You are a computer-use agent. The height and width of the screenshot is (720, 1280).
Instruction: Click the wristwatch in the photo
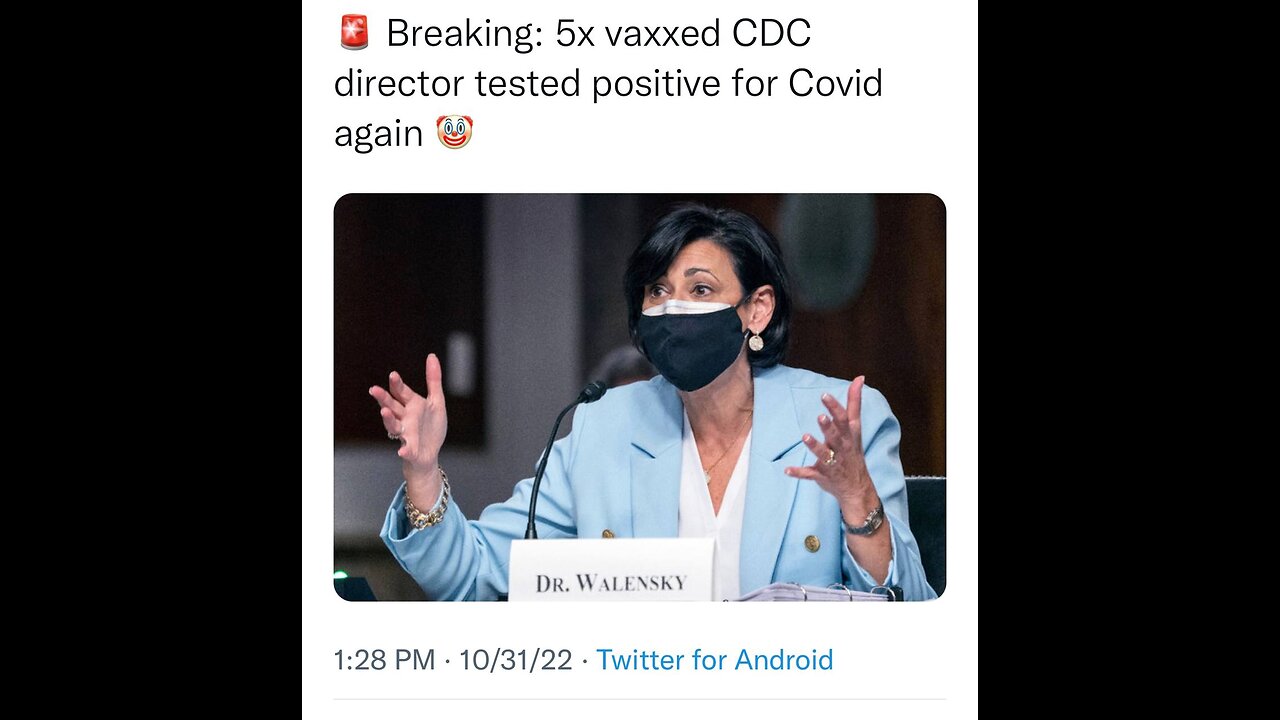864,520
